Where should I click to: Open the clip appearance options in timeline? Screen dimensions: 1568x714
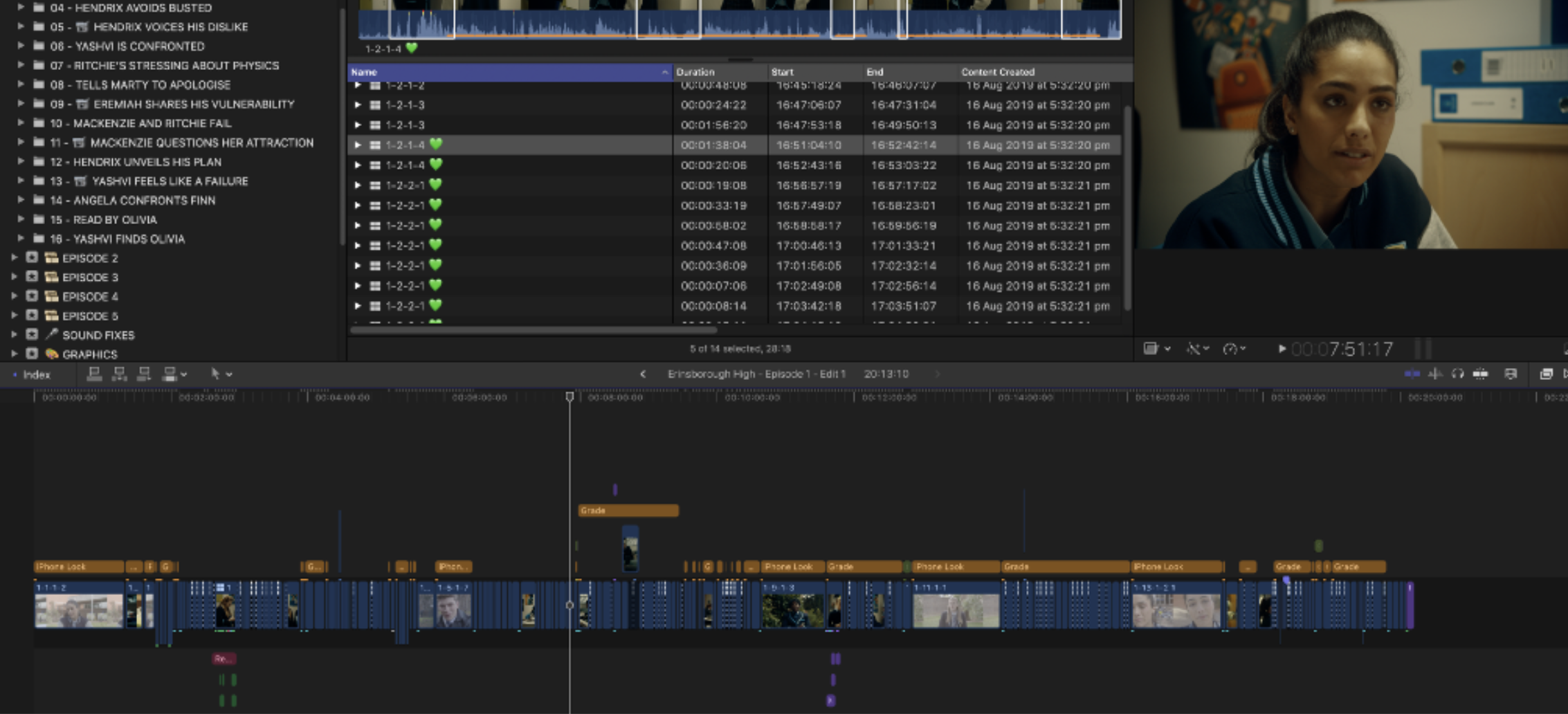[1511, 374]
